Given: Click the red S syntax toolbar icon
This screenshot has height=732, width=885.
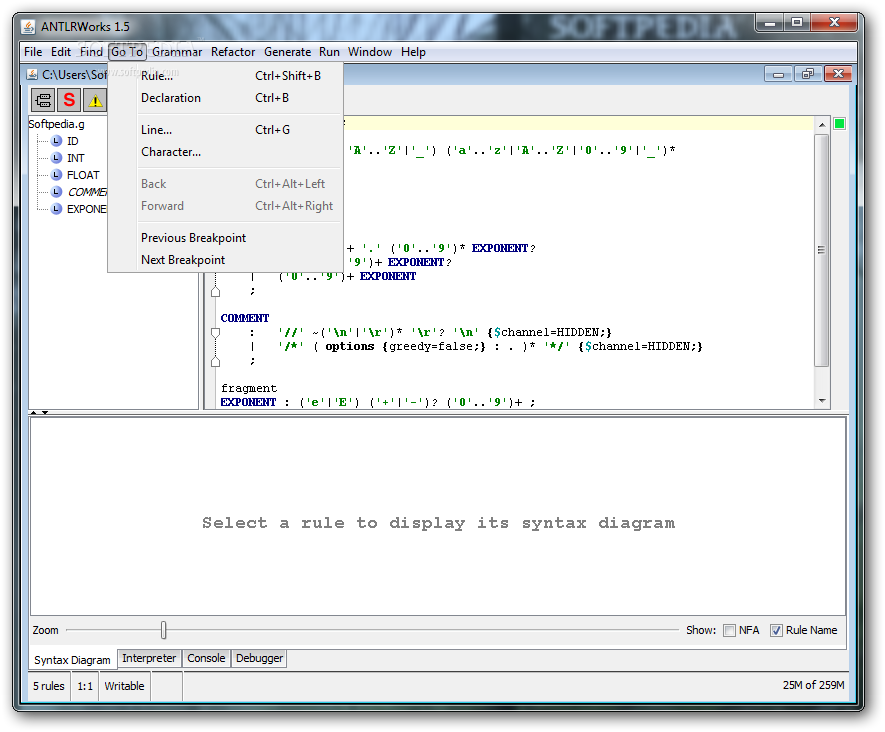Looking at the screenshot, I should pyautogui.click(x=69, y=100).
